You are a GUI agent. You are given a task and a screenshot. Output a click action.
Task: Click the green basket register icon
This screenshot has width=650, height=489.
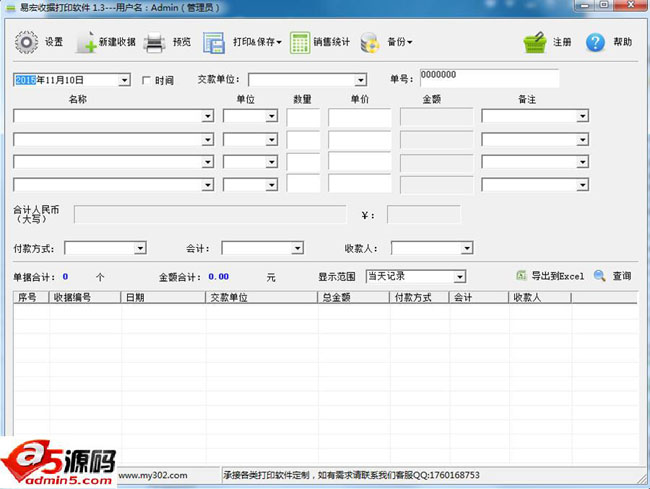[x=535, y=42]
